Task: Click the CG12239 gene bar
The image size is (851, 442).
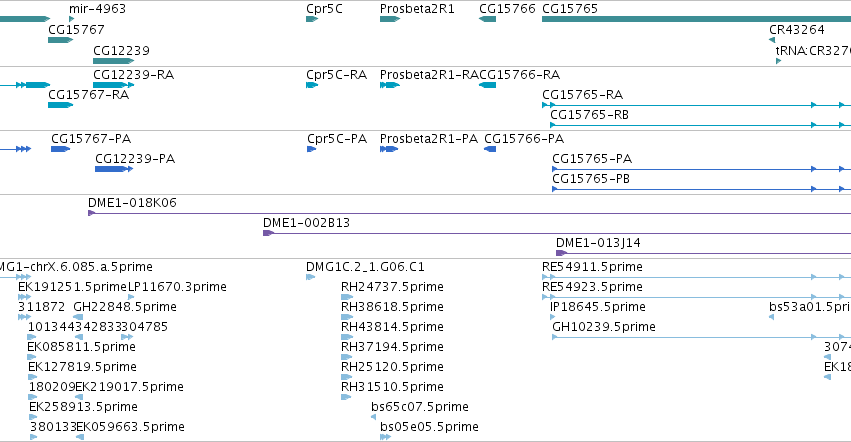Action: point(113,61)
